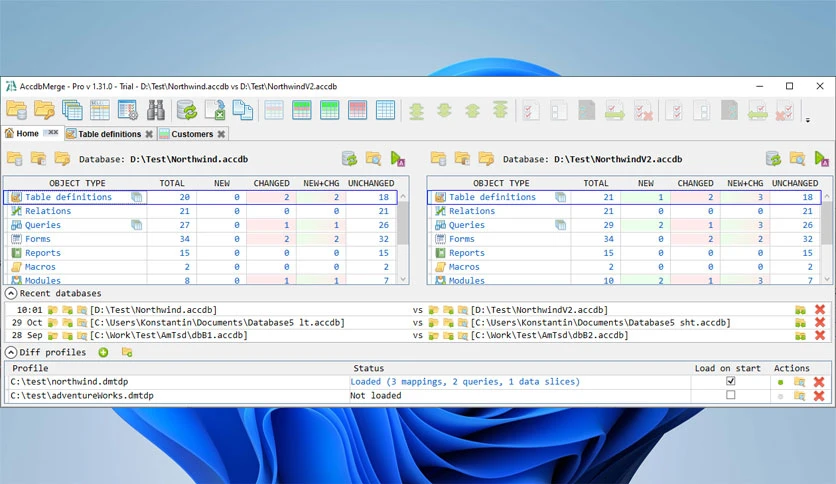Close the Table definitions tab
Image resolution: width=836 pixels, height=484 pixels.
(x=149, y=134)
